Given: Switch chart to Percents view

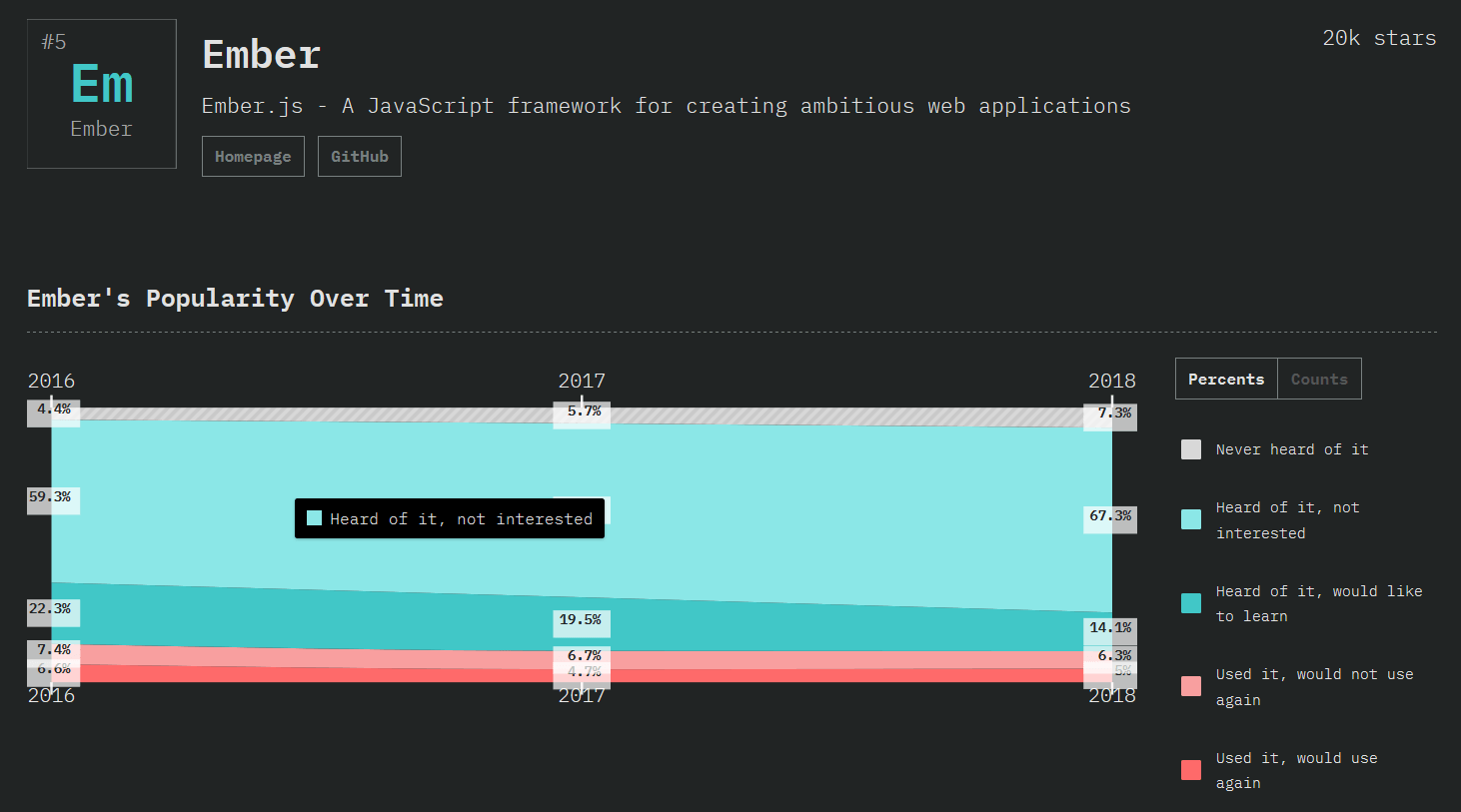Looking at the screenshot, I should point(1226,380).
